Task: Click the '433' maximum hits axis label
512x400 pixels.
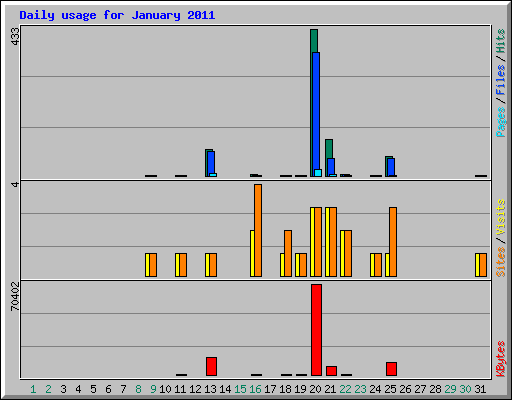Action: coord(15,36)
